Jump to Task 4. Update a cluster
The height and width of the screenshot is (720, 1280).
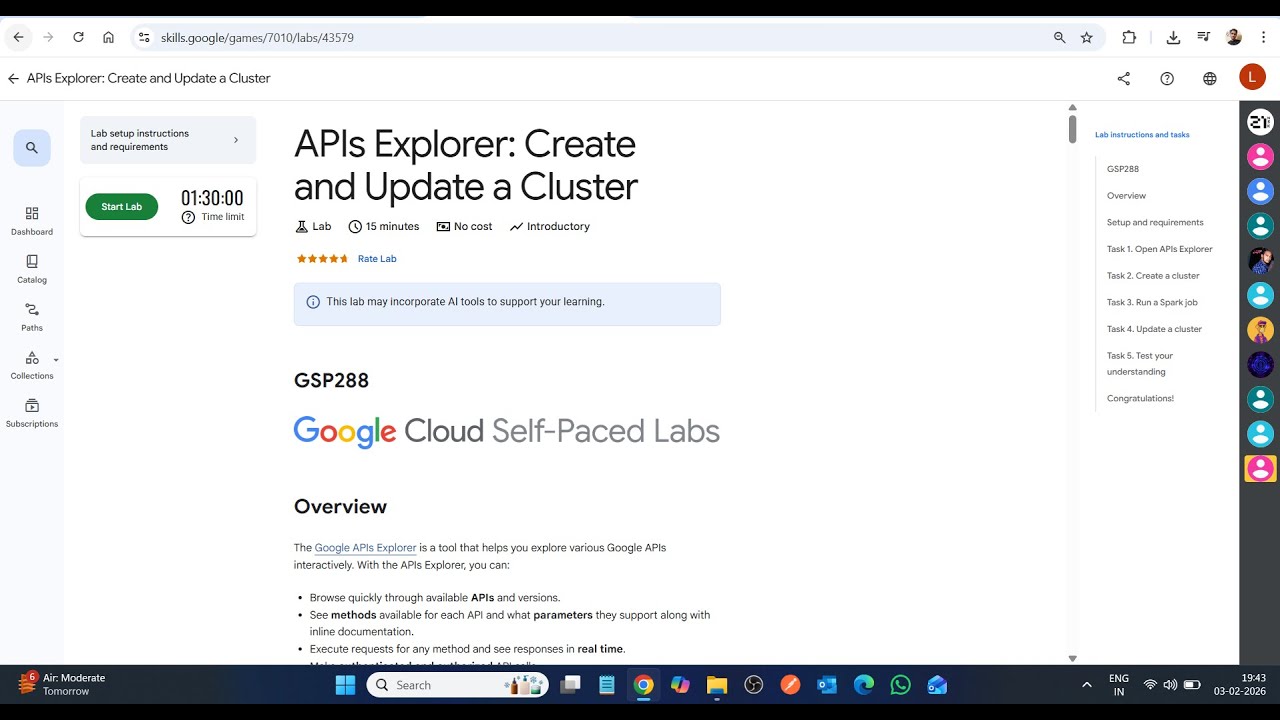pos(1154,329)
